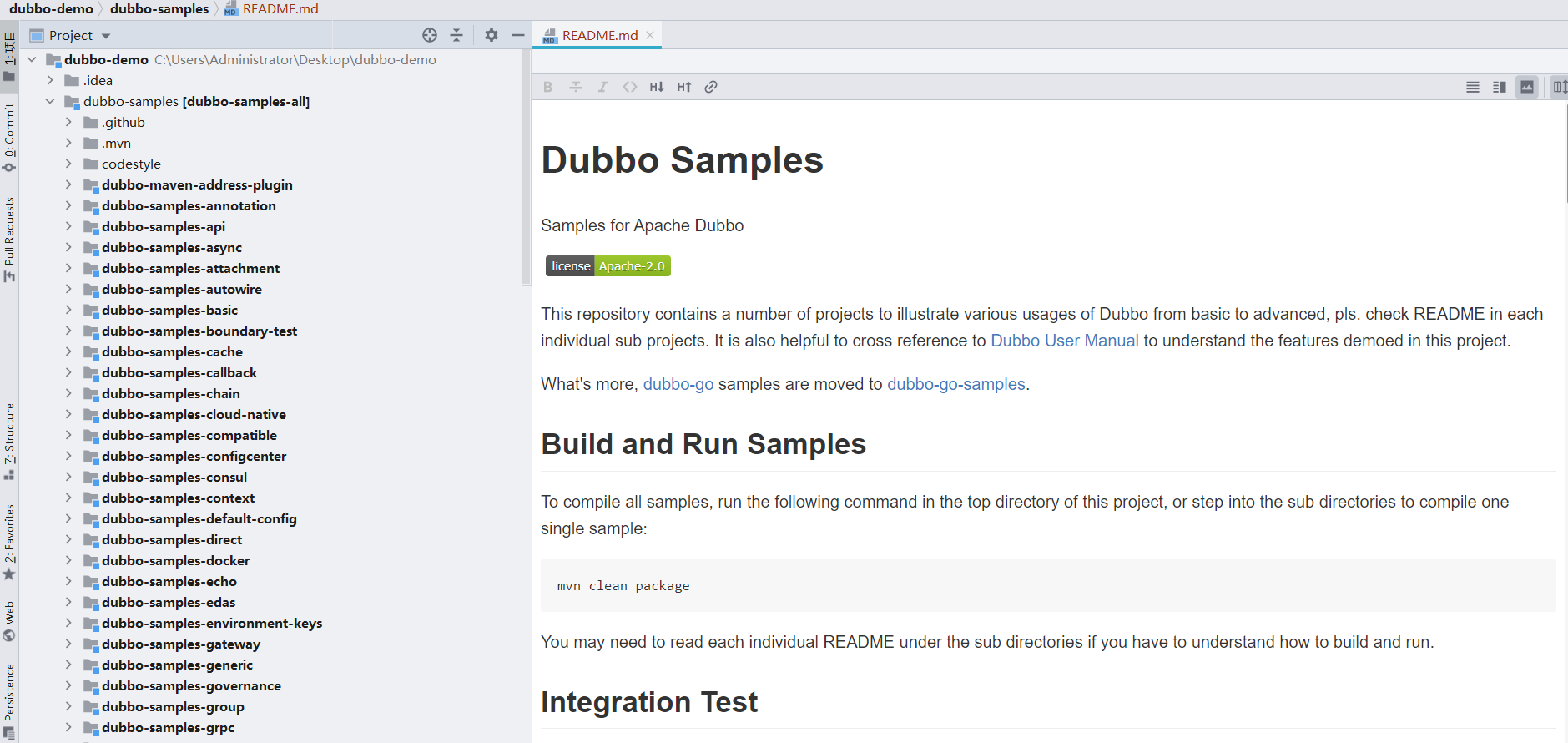
Task: Select the dubbo-samples-docker module in tree
Action: pyautogui.click(x=175, y=560)
